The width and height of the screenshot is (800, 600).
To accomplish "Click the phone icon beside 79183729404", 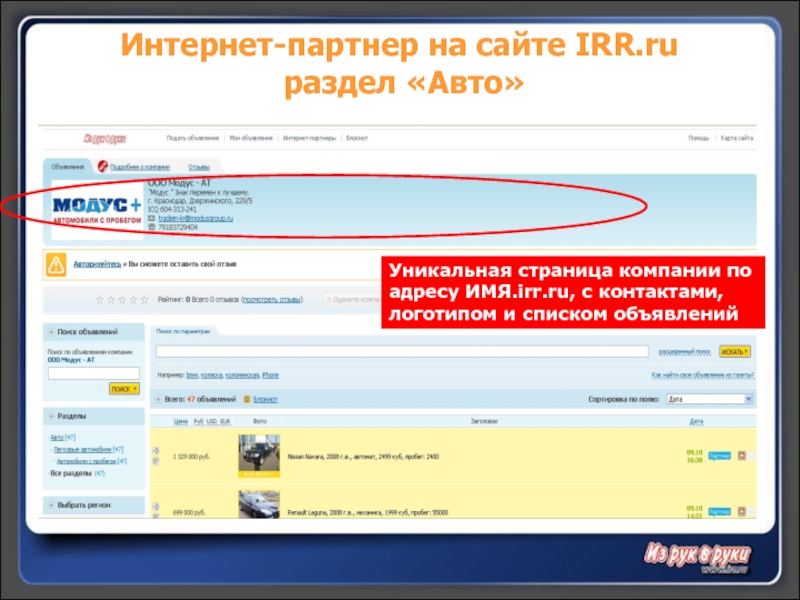I will (152, 227).
